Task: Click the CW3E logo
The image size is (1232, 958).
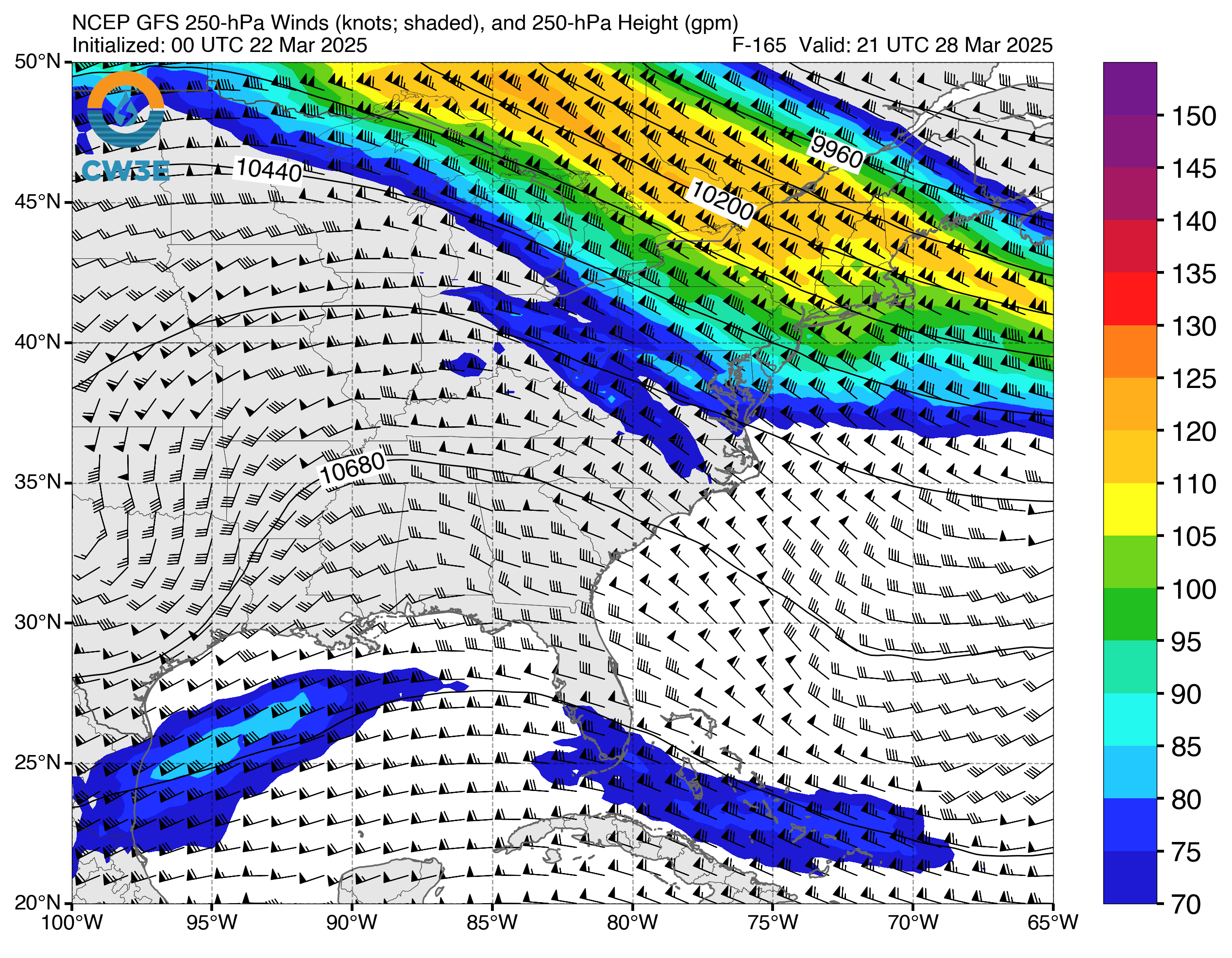Action: click(x=125, y=126)
